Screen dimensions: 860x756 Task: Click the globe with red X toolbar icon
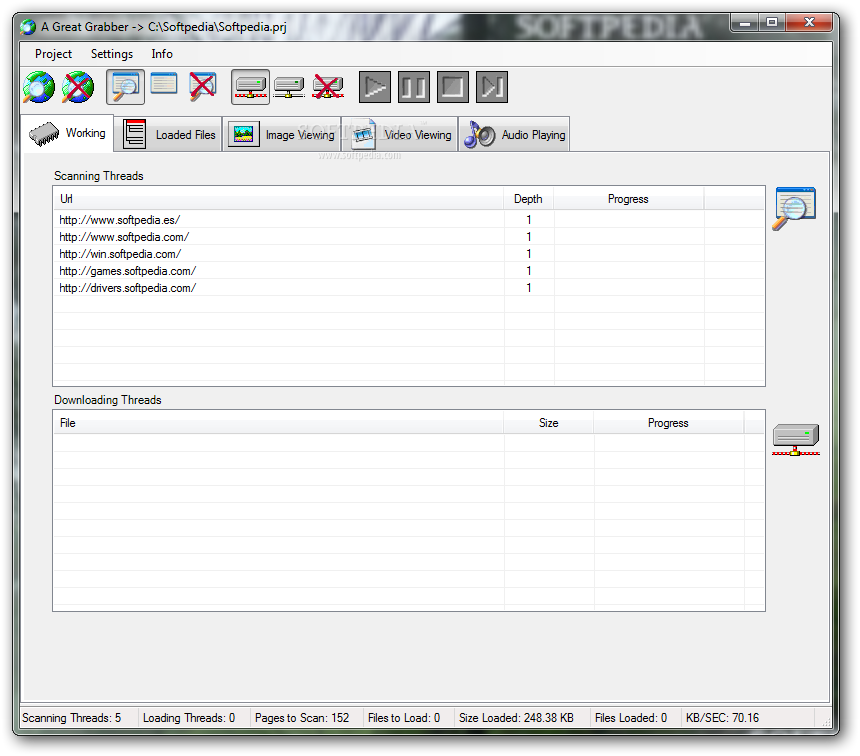pos(78,87)
